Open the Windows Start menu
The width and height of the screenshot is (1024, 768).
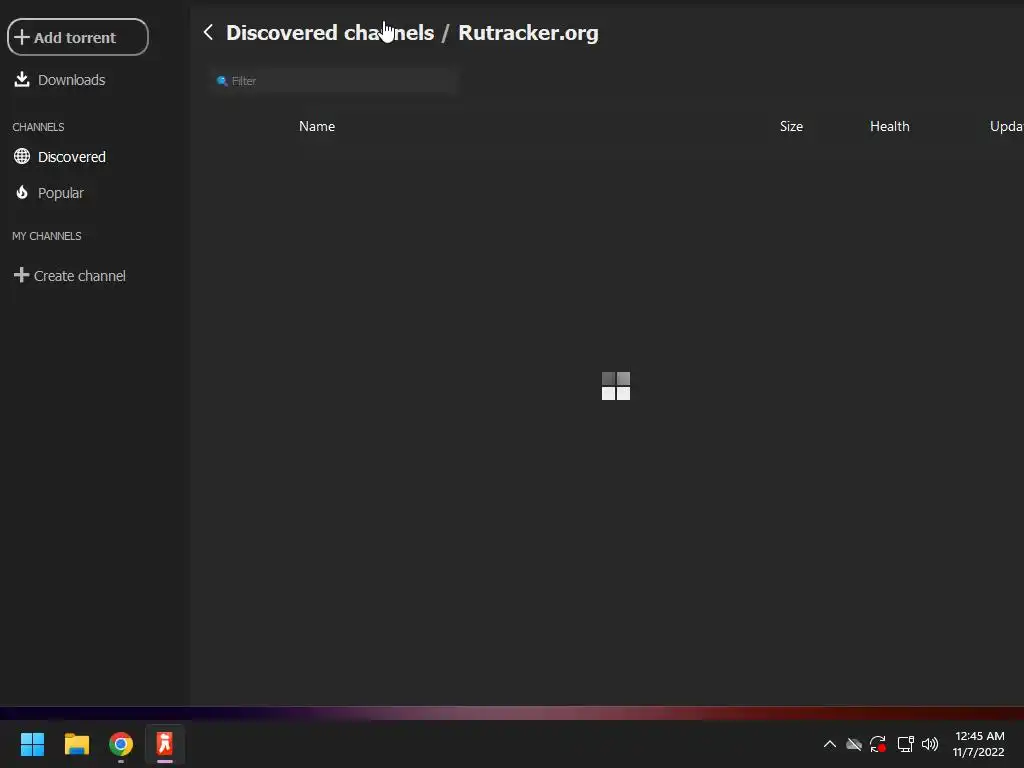(32, 744)
